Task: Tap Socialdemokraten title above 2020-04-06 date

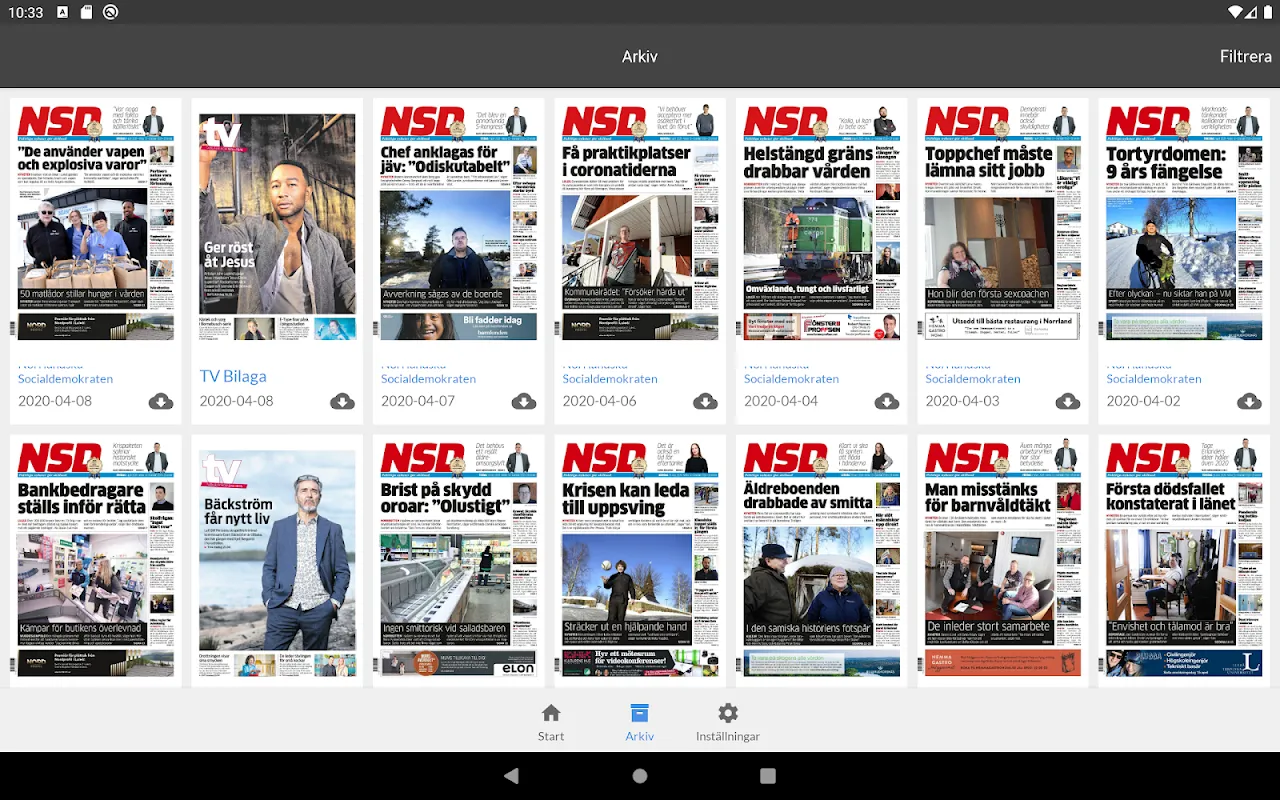Action: [610, 379]
